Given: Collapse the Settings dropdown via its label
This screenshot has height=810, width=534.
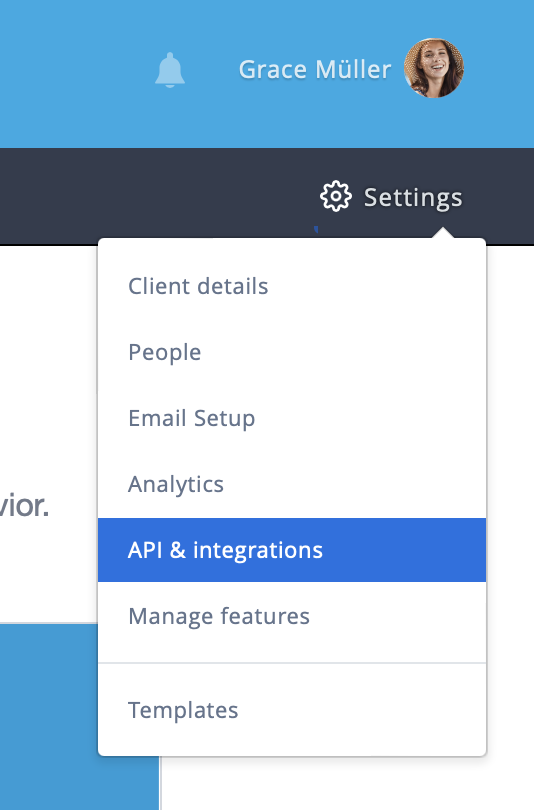Looking at the screenshot, I should [413, 197].
